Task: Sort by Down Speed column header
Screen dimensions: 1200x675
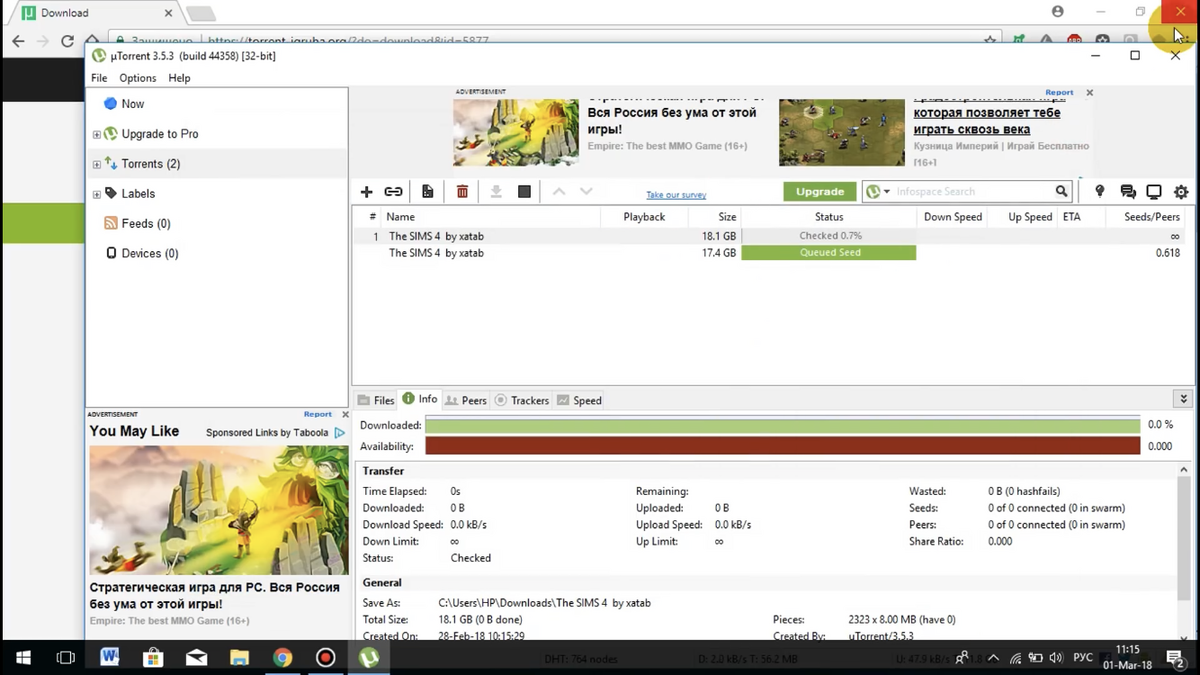Action: point(953,217)
